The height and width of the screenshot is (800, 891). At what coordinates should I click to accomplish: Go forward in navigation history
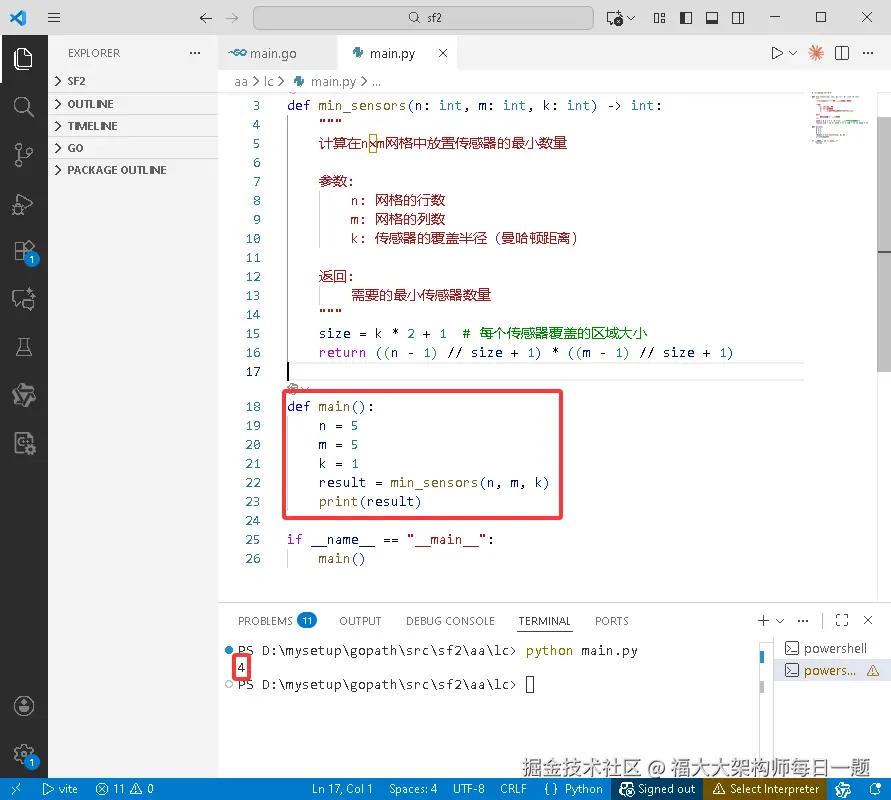coord(232,18)
